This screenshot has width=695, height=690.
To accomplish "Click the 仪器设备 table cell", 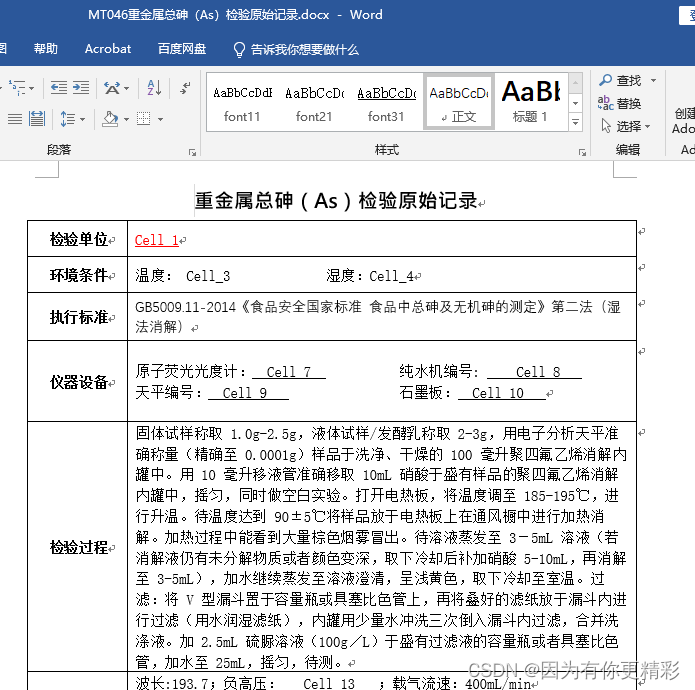I will coord(78,382).
